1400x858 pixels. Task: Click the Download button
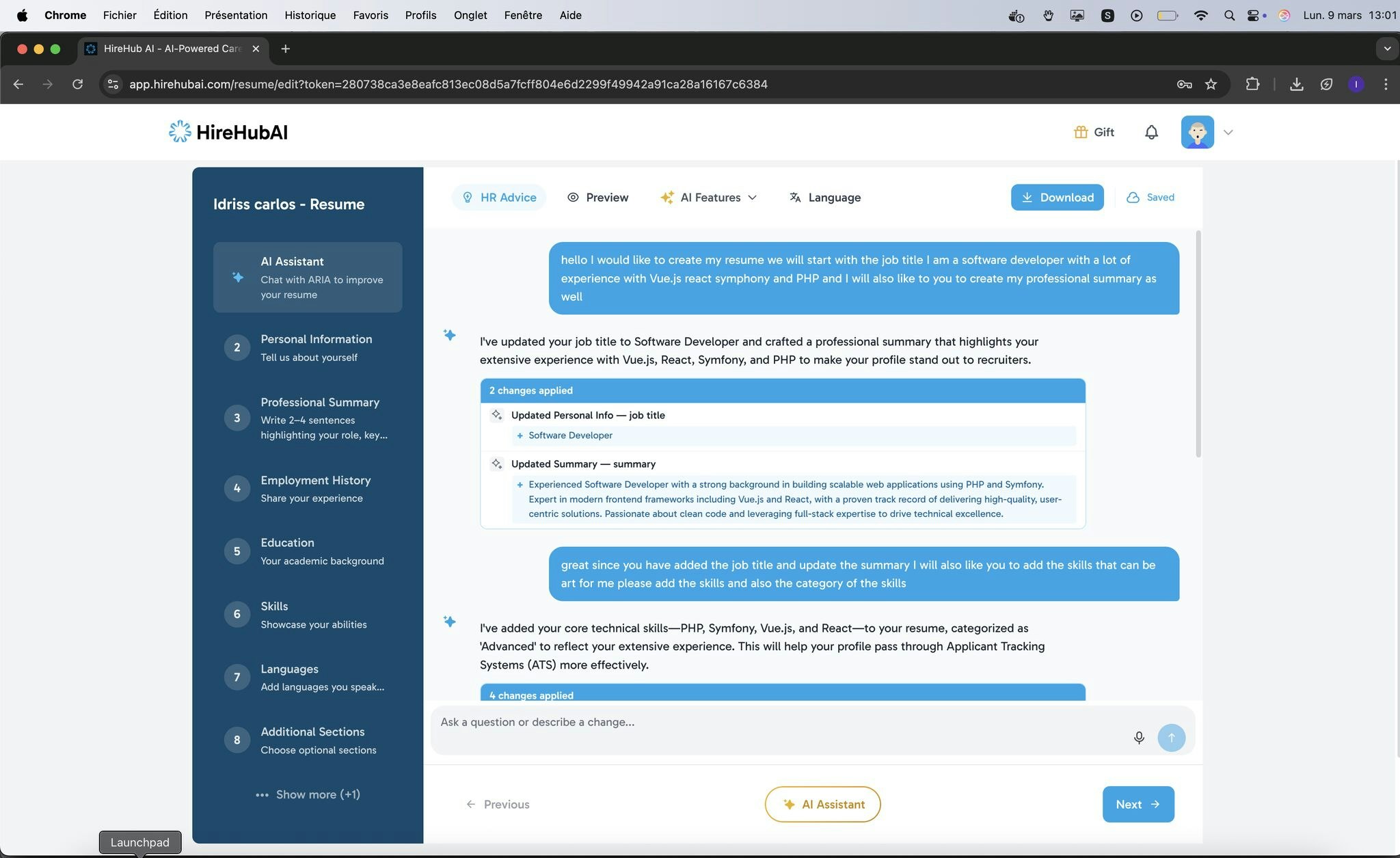coord(1057,198)
